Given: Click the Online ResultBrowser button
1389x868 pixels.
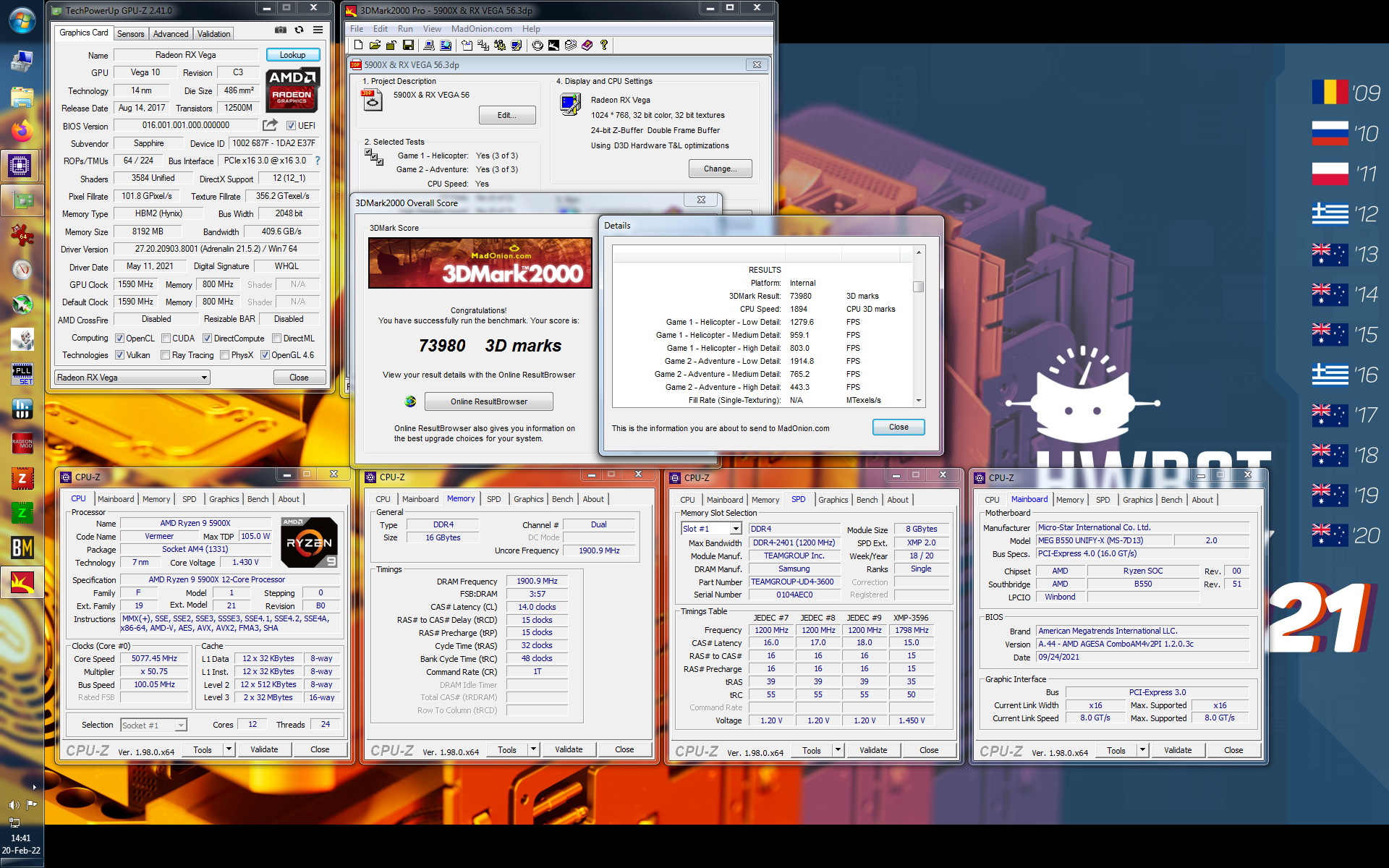Looking at the screenshot, I should 489,401.
